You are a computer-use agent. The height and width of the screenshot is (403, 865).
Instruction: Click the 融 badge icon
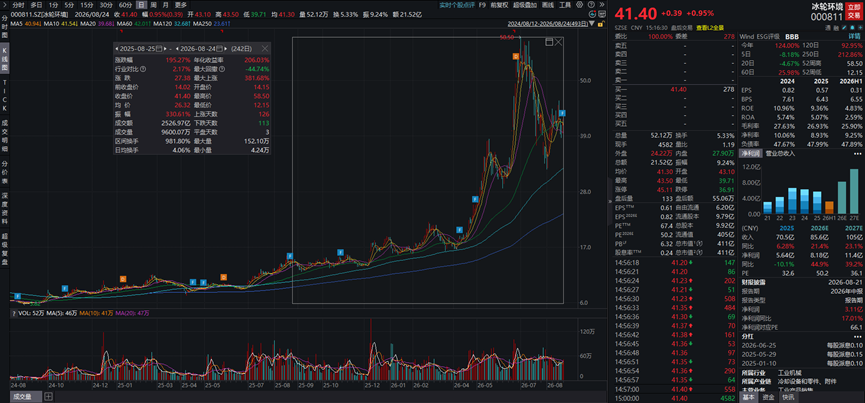pos(836,28)
